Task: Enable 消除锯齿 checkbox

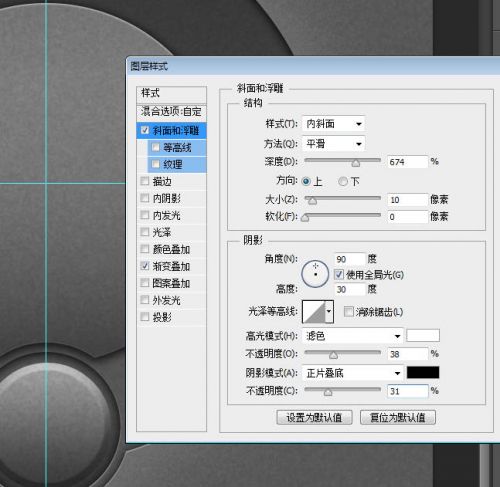Action: (x=348, y=312)
